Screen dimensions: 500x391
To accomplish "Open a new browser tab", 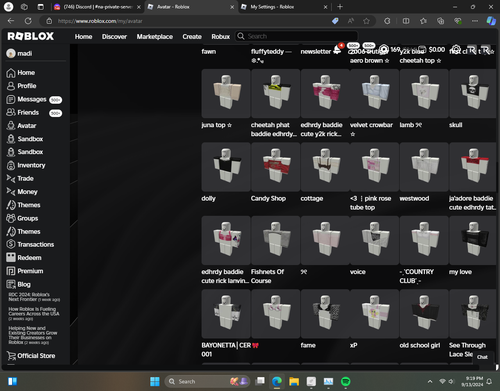I will [x=340, y=7].
